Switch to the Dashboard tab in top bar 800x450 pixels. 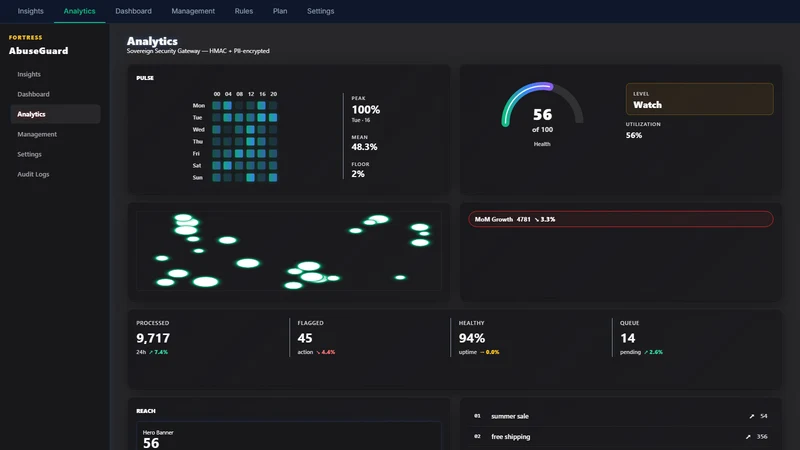pyautogui.click(x=133, y=11)
